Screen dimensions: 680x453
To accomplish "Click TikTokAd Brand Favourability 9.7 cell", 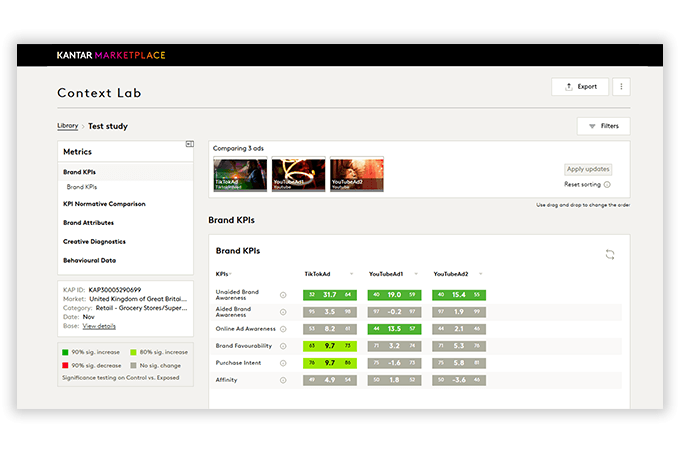I will coord(330,346).
